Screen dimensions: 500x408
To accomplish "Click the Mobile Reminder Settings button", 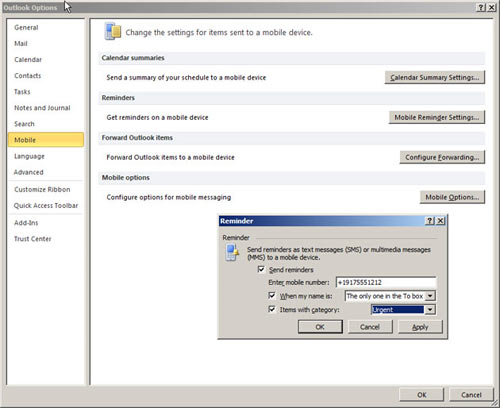I will pyautogui.click(x=437, y=117).
